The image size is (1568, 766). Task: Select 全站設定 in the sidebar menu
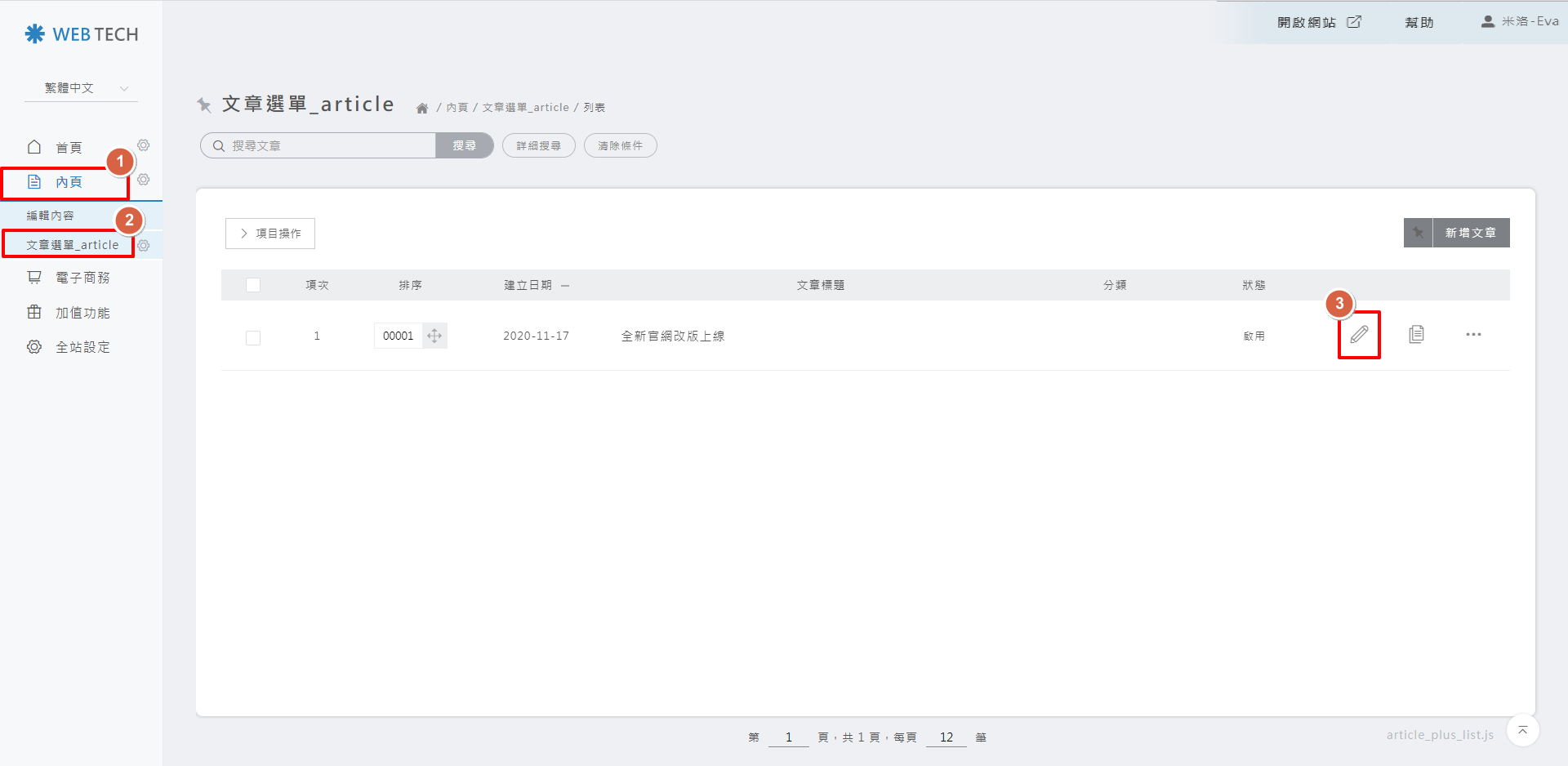[x=82, y=347]
